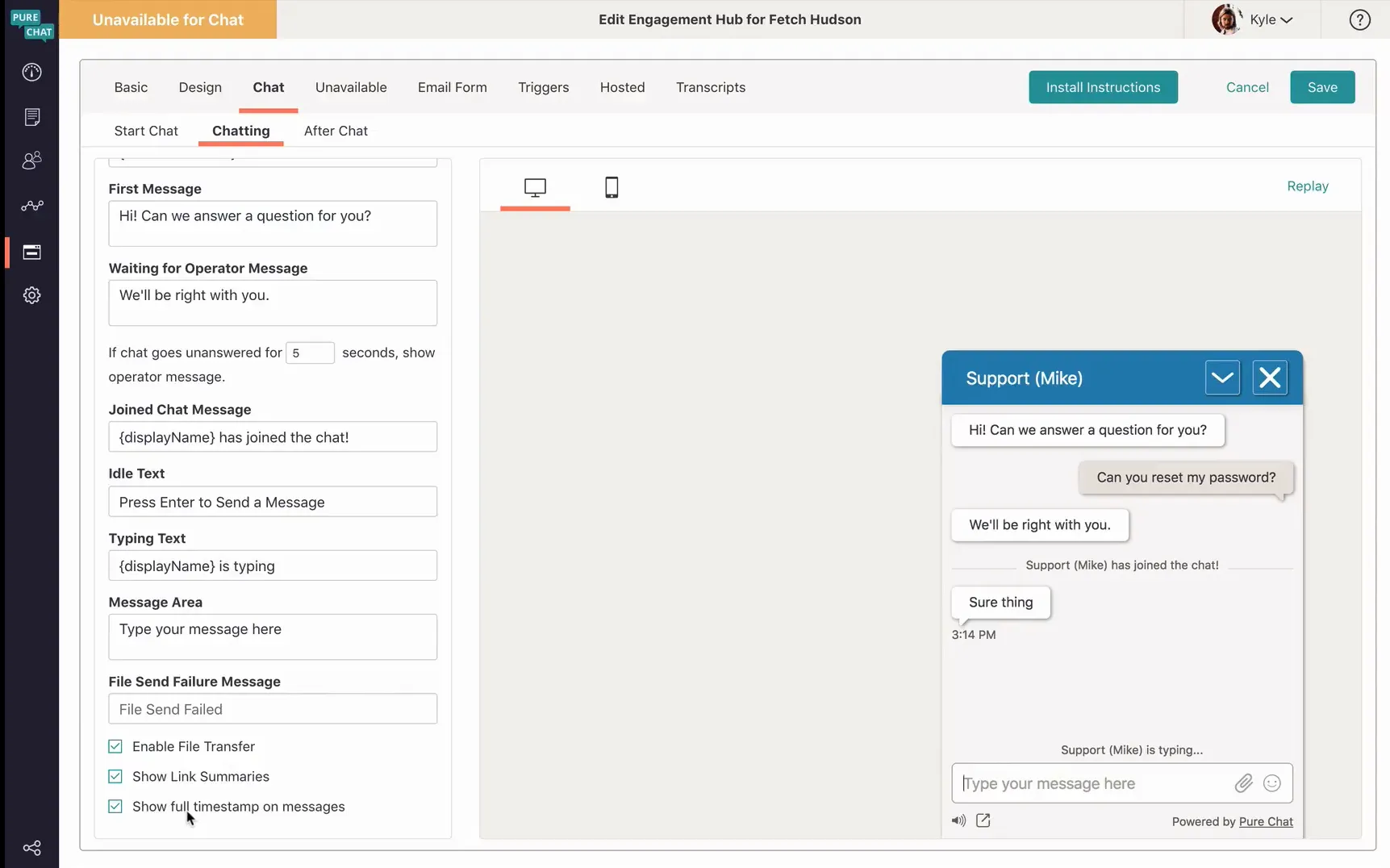Click the Install Instructions button

1103,87
